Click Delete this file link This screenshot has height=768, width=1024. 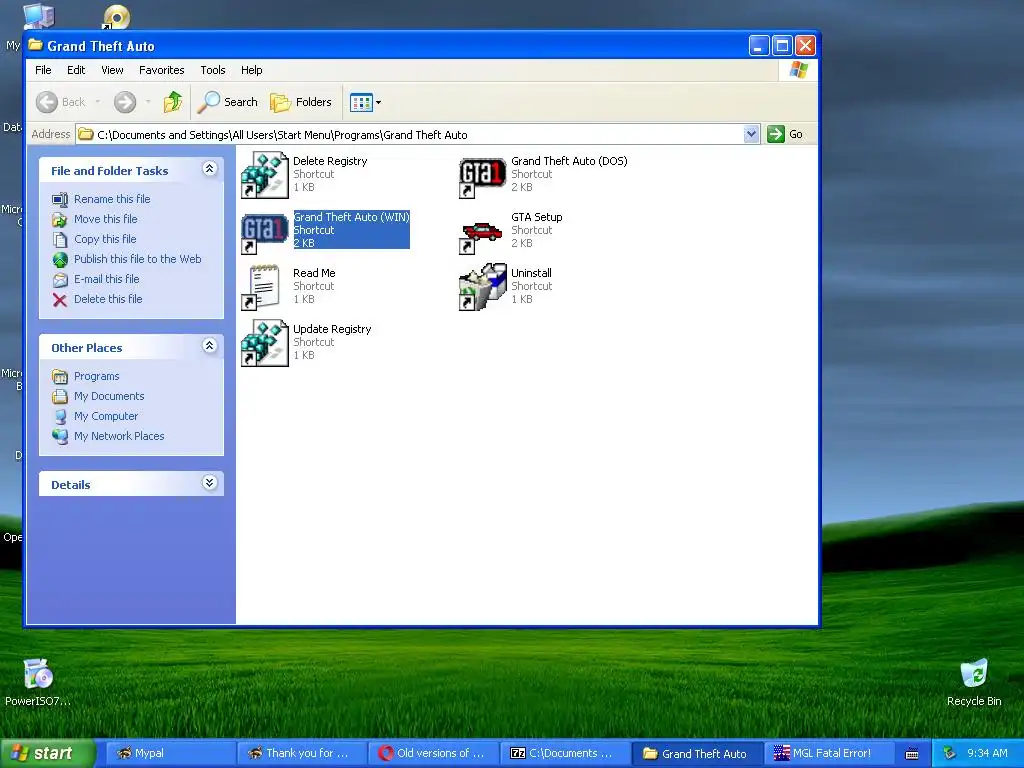pos(108,299)
